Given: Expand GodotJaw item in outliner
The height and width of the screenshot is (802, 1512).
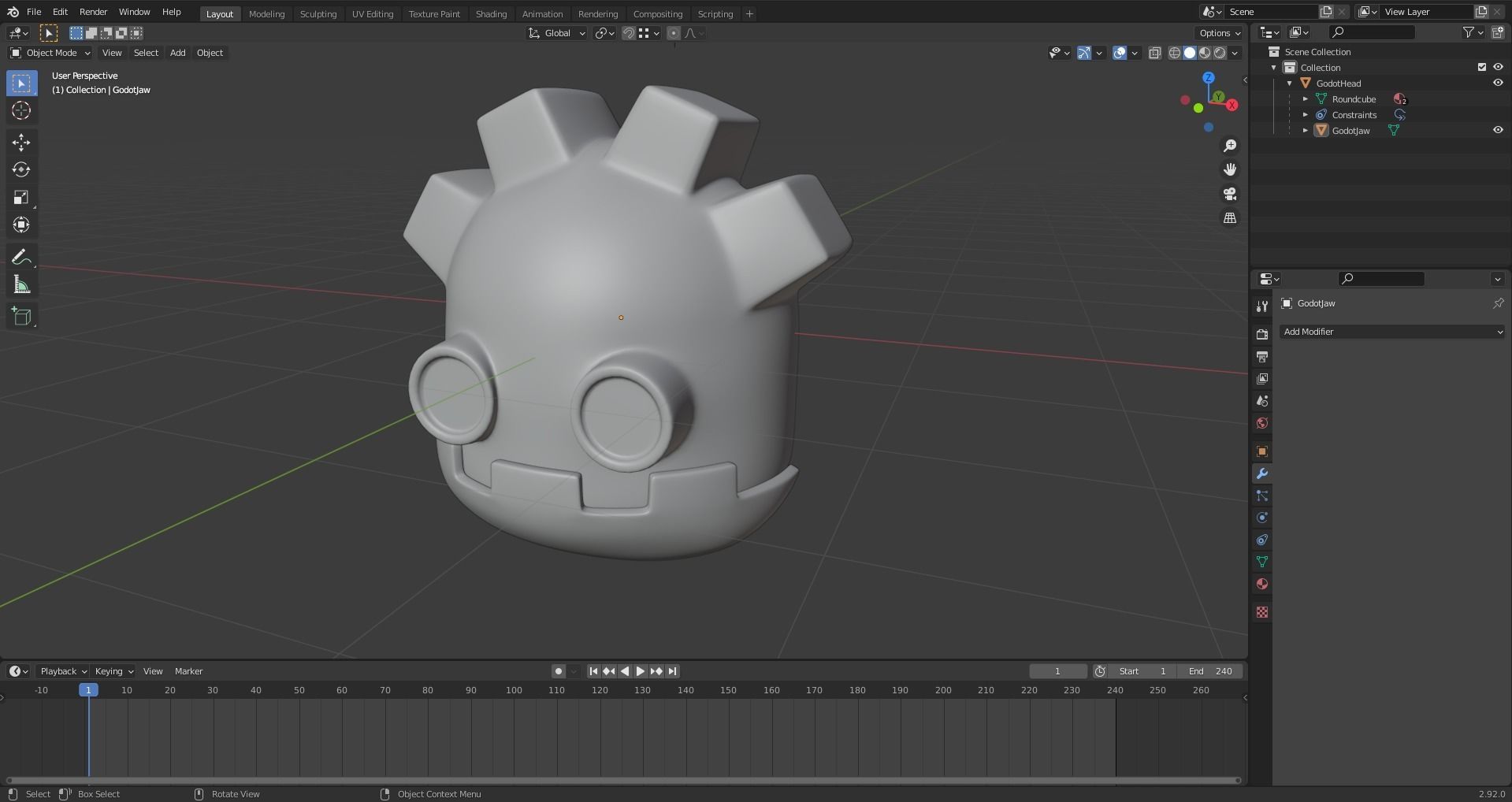Looking at the screenshot, I should coord(1306,131).
